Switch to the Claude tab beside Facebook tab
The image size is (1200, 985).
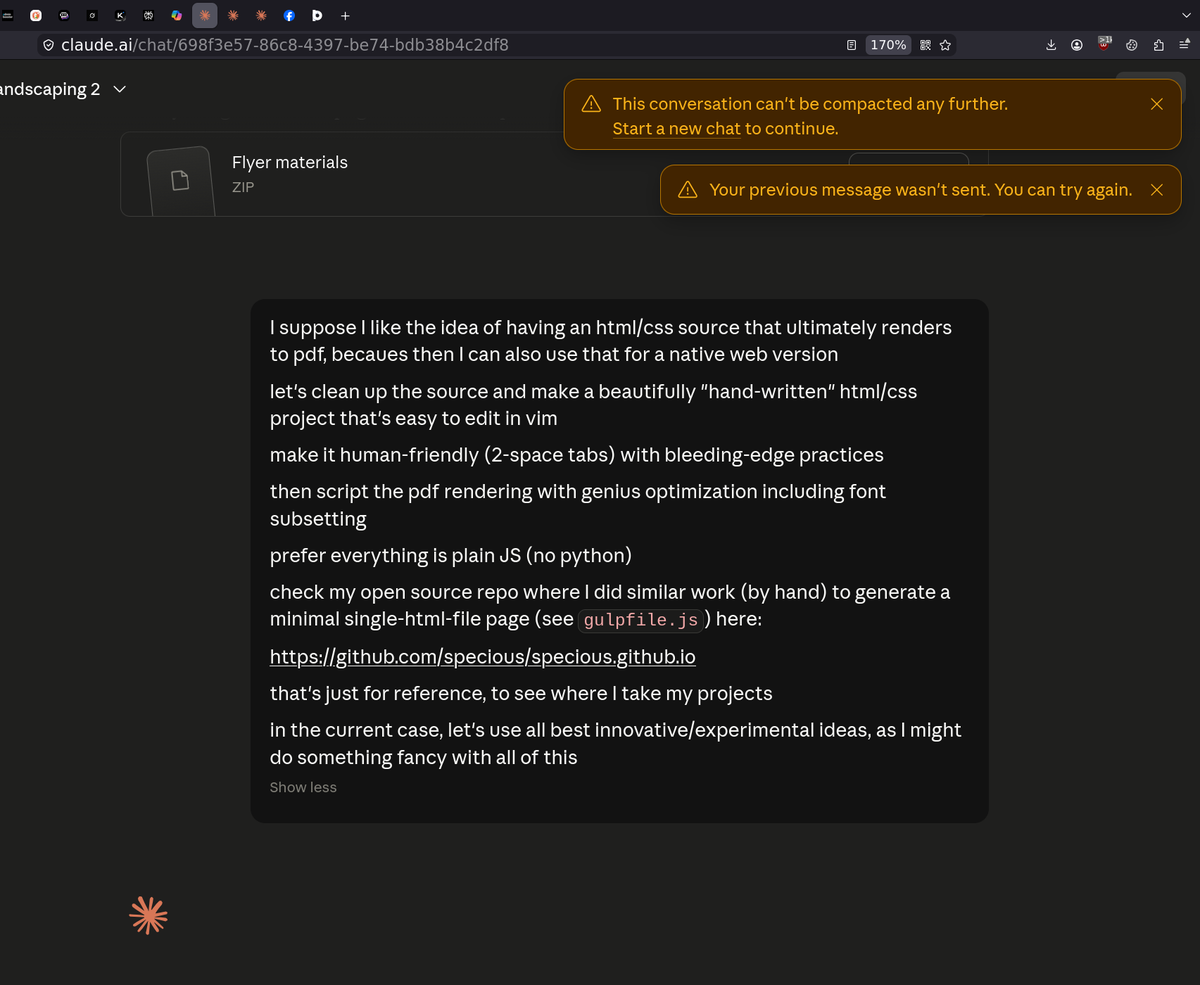click(x=261, y=16)
